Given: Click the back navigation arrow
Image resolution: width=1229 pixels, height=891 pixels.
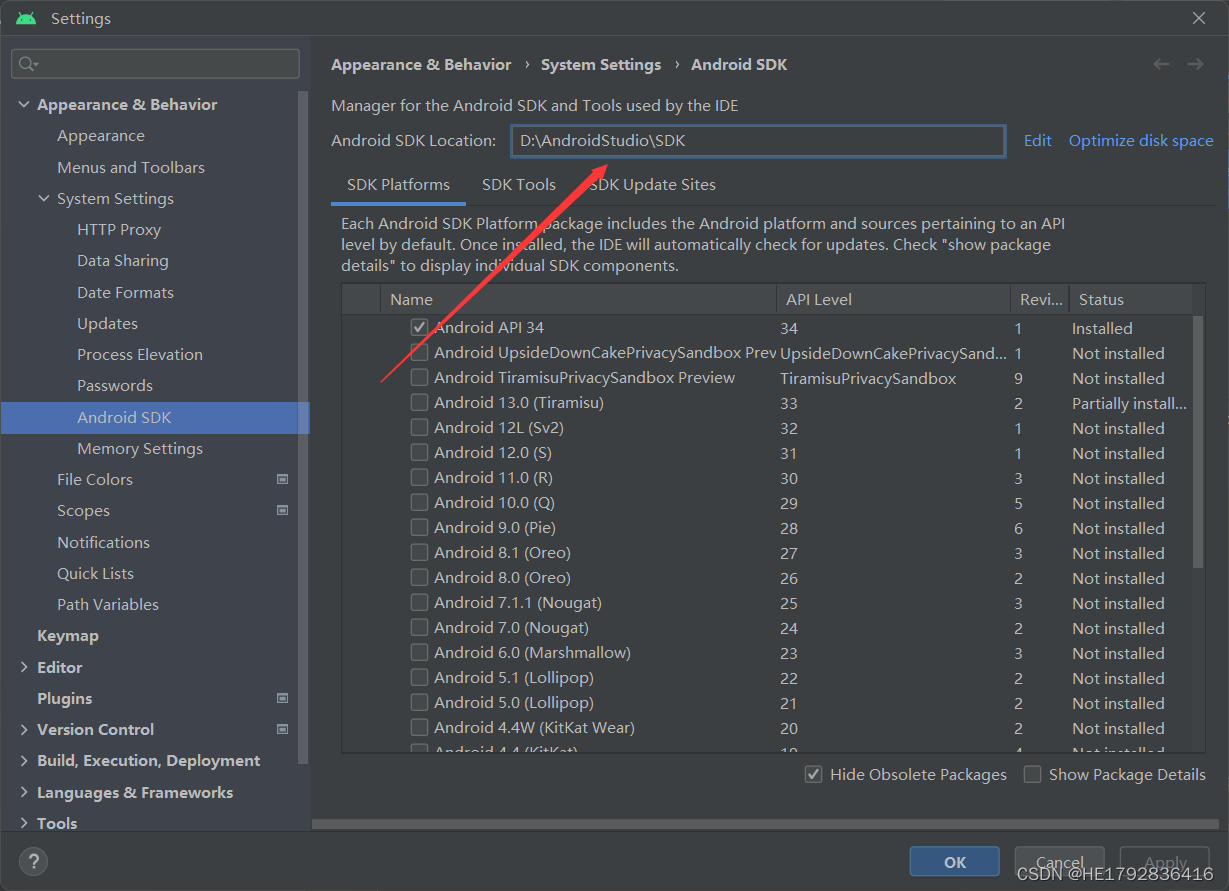Looking at the screenshot, I should [x=1160, y=63].
